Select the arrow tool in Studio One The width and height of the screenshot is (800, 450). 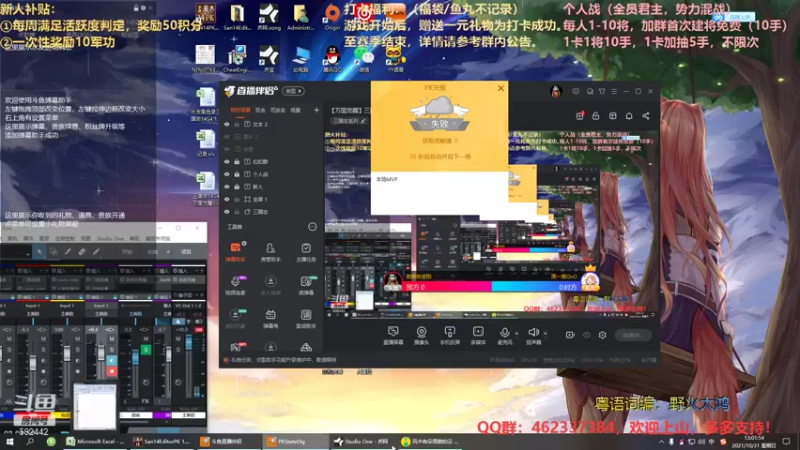point(39,252)
